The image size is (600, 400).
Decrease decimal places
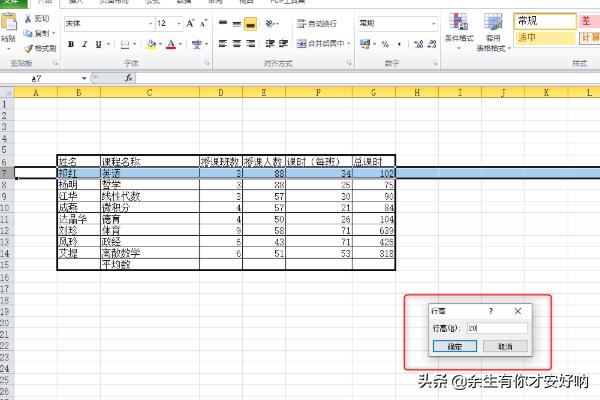(432, 44)
